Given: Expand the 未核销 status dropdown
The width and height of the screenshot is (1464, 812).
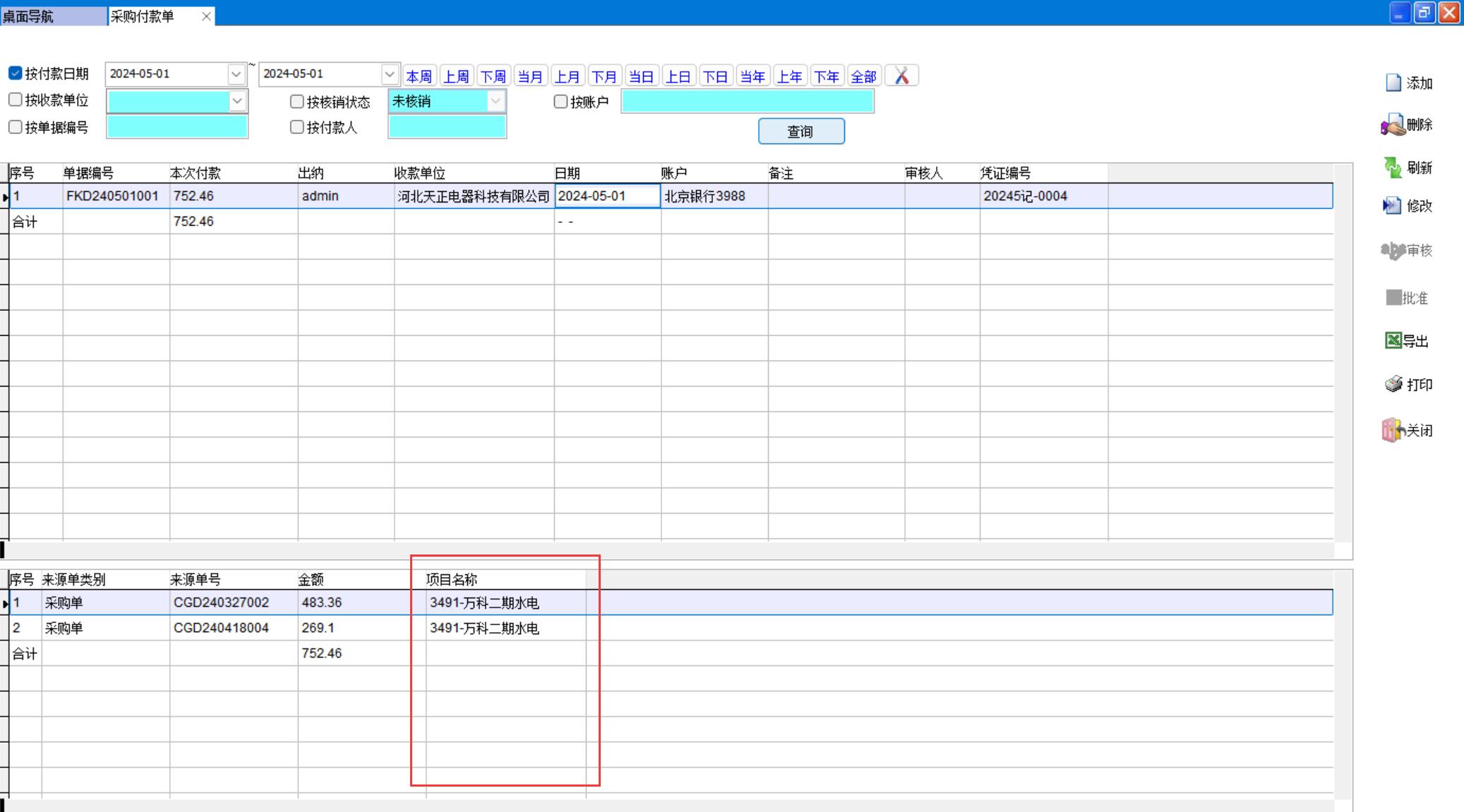Looking at the screenshot, I should click(x=496, y=102).
